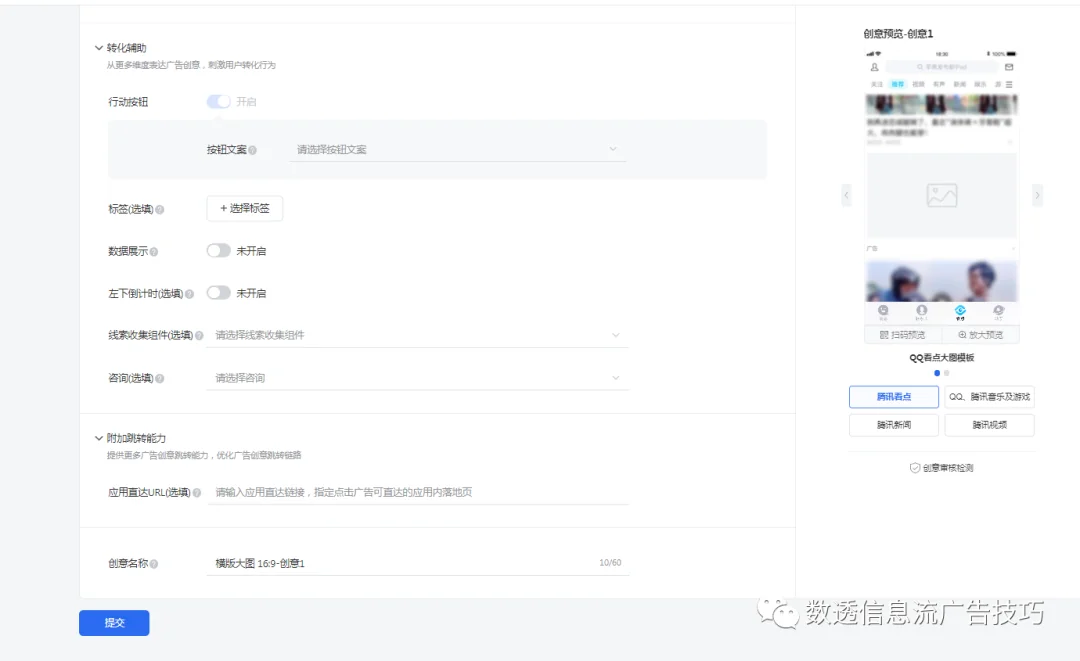Select the 腾讯看点 preview tab

tap(894, 397)
